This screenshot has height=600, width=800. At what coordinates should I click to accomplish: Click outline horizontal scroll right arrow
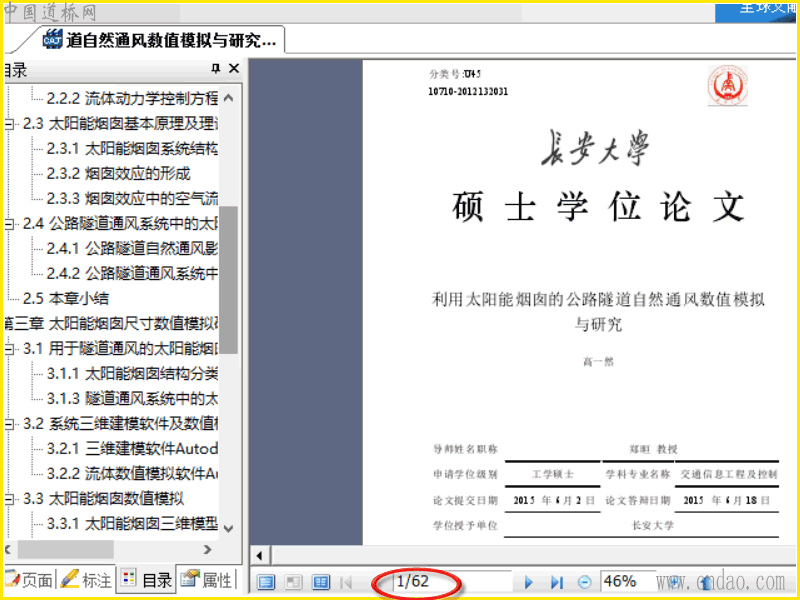(x=207, y=549)
